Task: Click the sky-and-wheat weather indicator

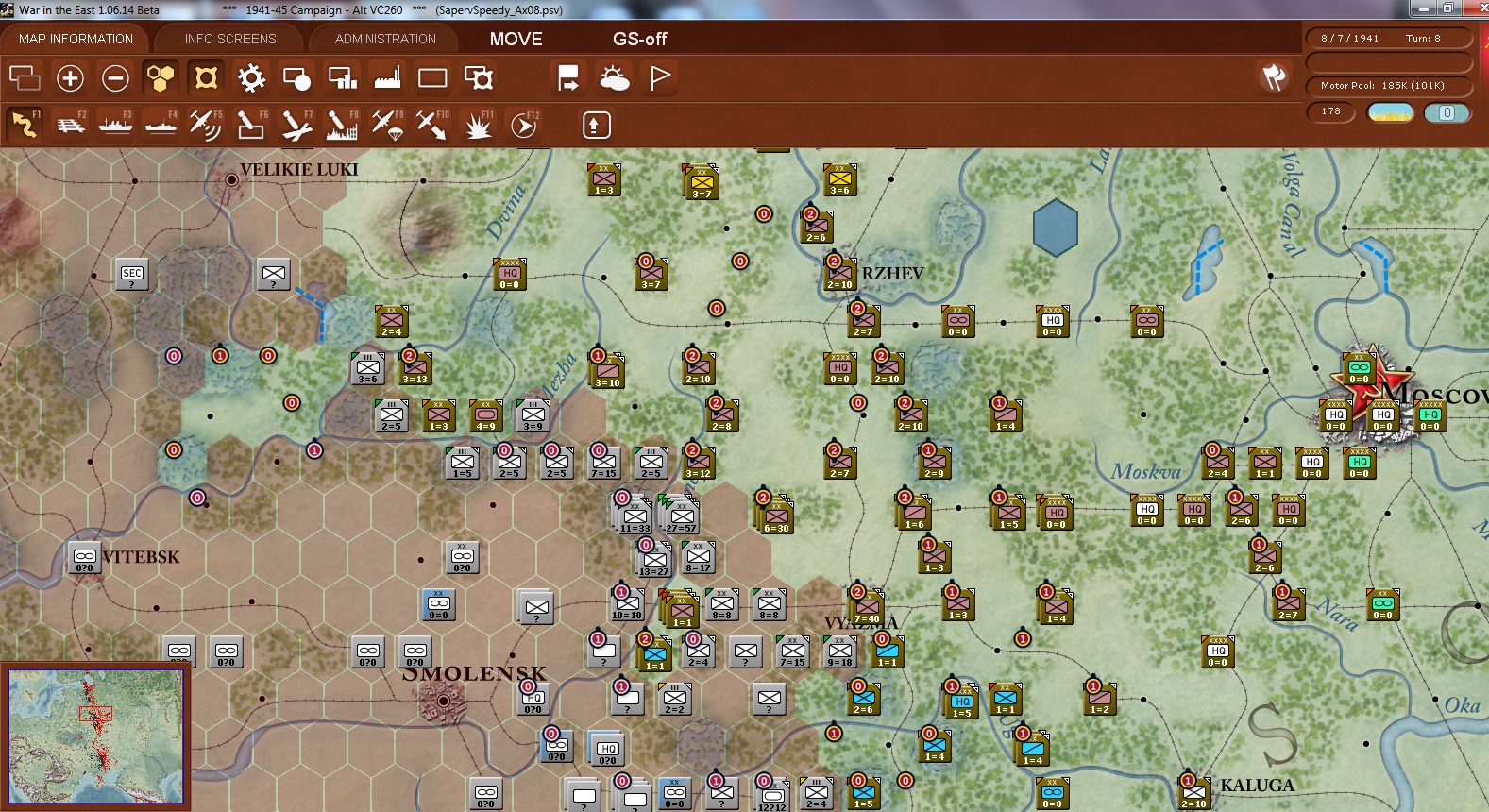Action: (x=1391, y=112)
